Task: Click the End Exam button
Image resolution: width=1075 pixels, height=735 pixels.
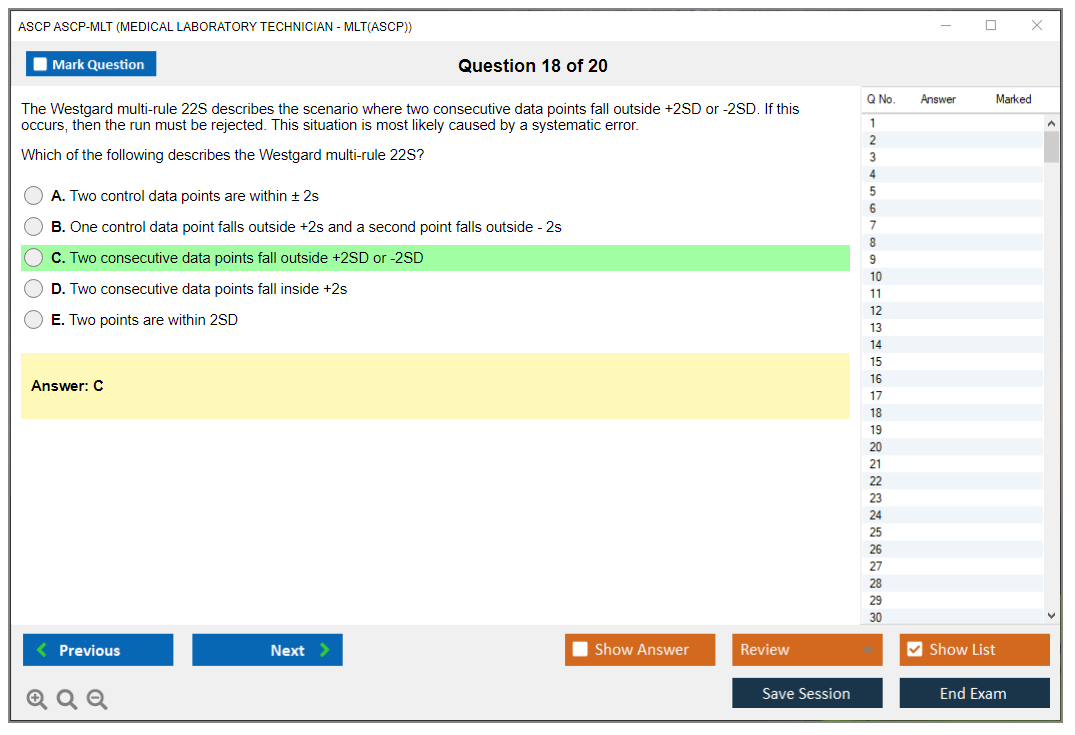Action: [x=974, y=693]
